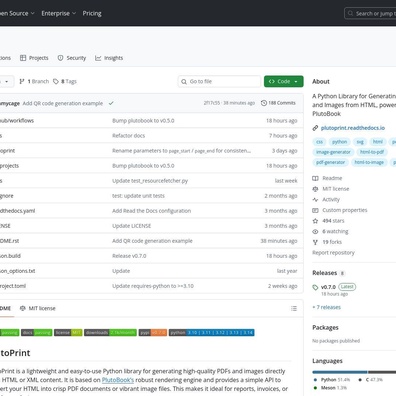Expand the Enterprise menu
396x396 pixels.
pyautogui.click(x=59, y=13)
